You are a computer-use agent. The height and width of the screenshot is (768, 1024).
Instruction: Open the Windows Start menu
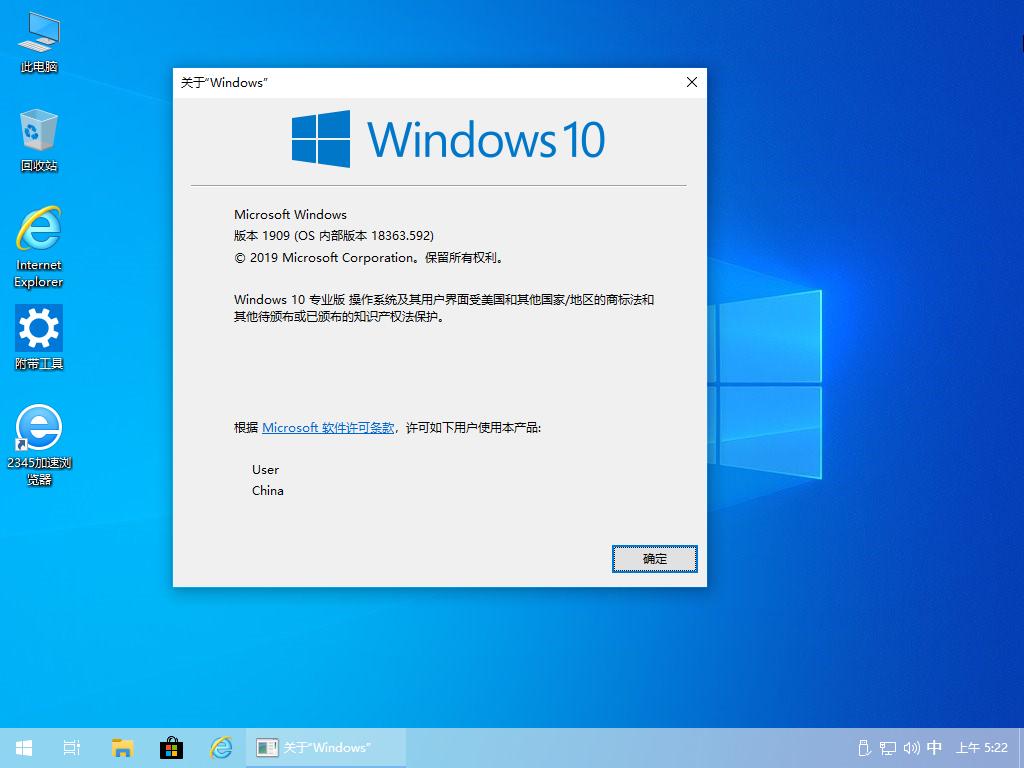24,748
